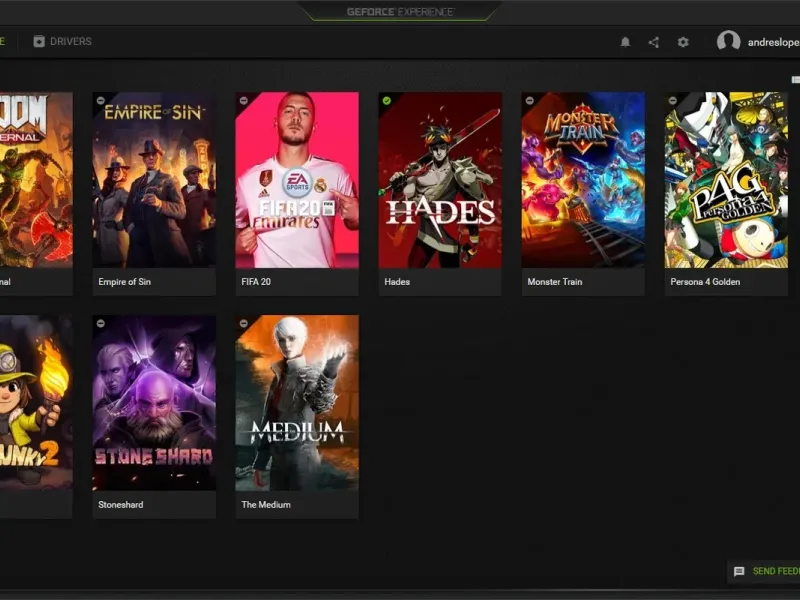This screenshot has width=800, height=600.
Task: Click the 'FIFA 20' title label
Action: click(x=256, y=282)
